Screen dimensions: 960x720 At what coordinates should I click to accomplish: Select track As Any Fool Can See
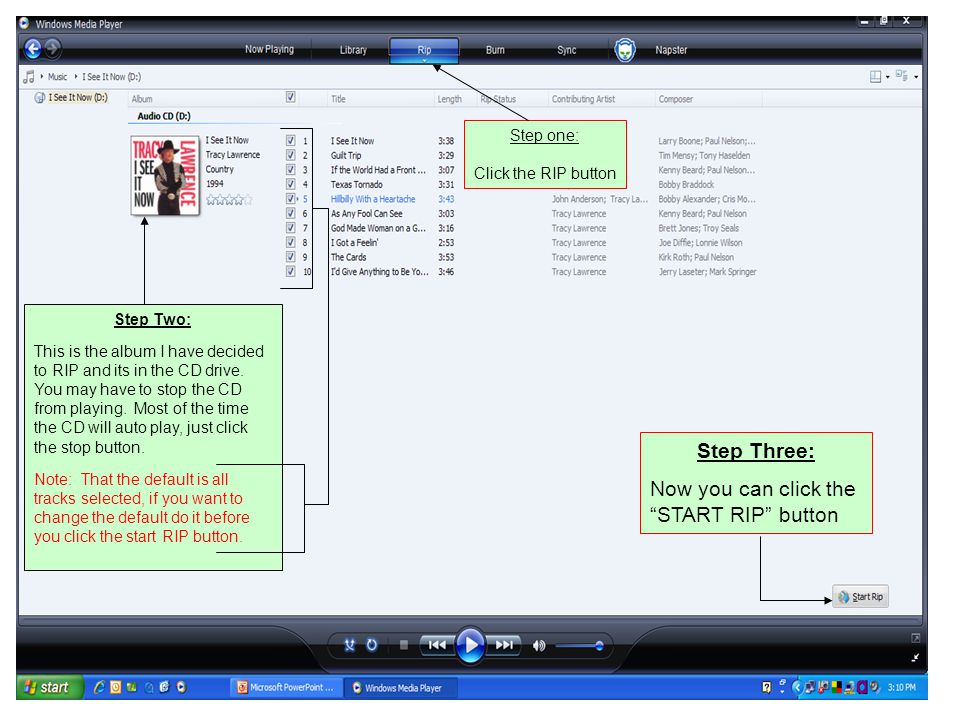click(367, 214)
